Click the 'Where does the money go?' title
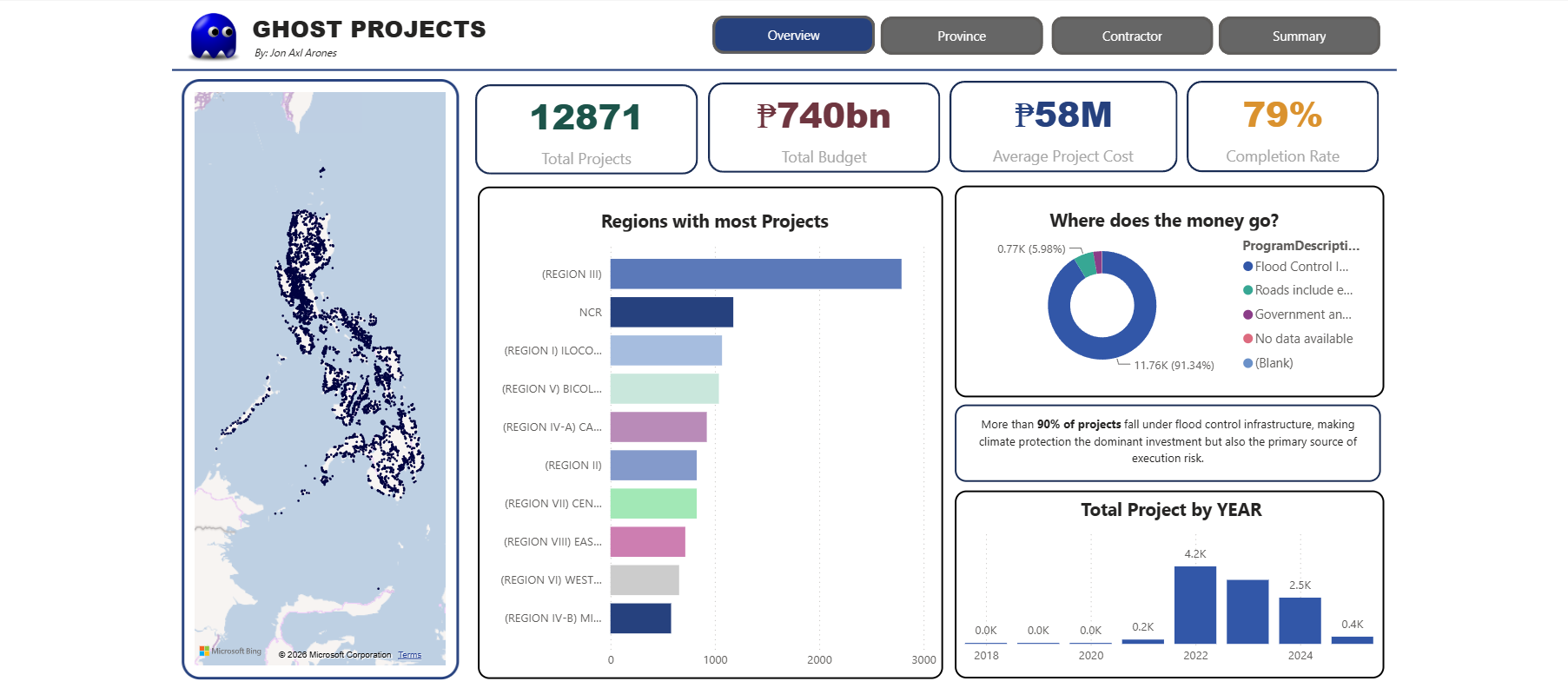The width and height of the screenshot is (1568, 688). click(1164, 221)
